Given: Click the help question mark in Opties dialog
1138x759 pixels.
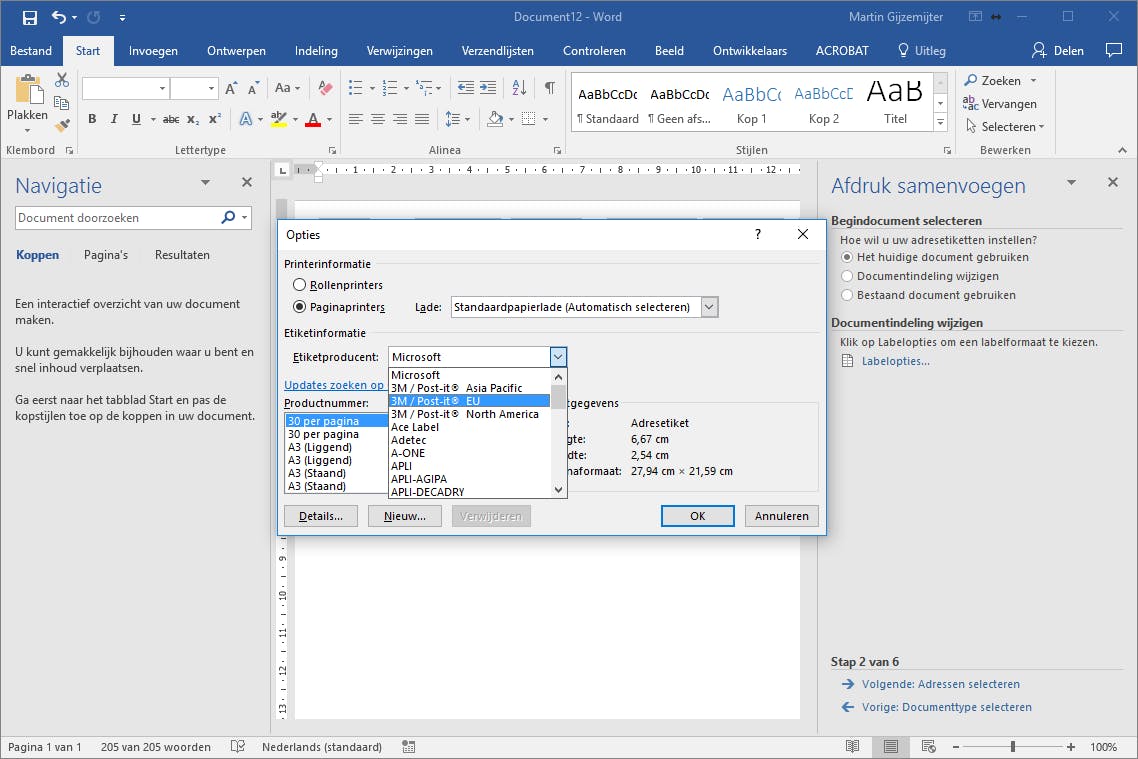Looking at the screenshot, I should tap(758, 234).
